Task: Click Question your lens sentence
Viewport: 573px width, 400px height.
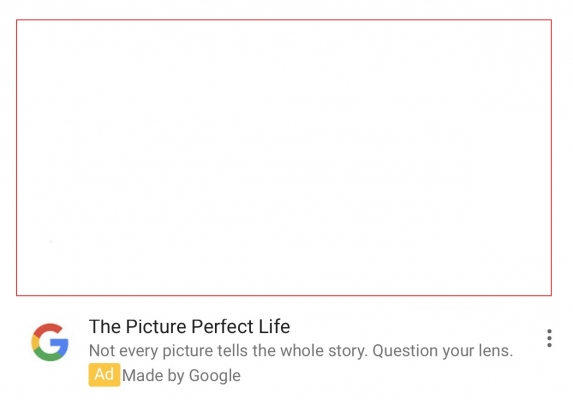Action: pos(443,351)
